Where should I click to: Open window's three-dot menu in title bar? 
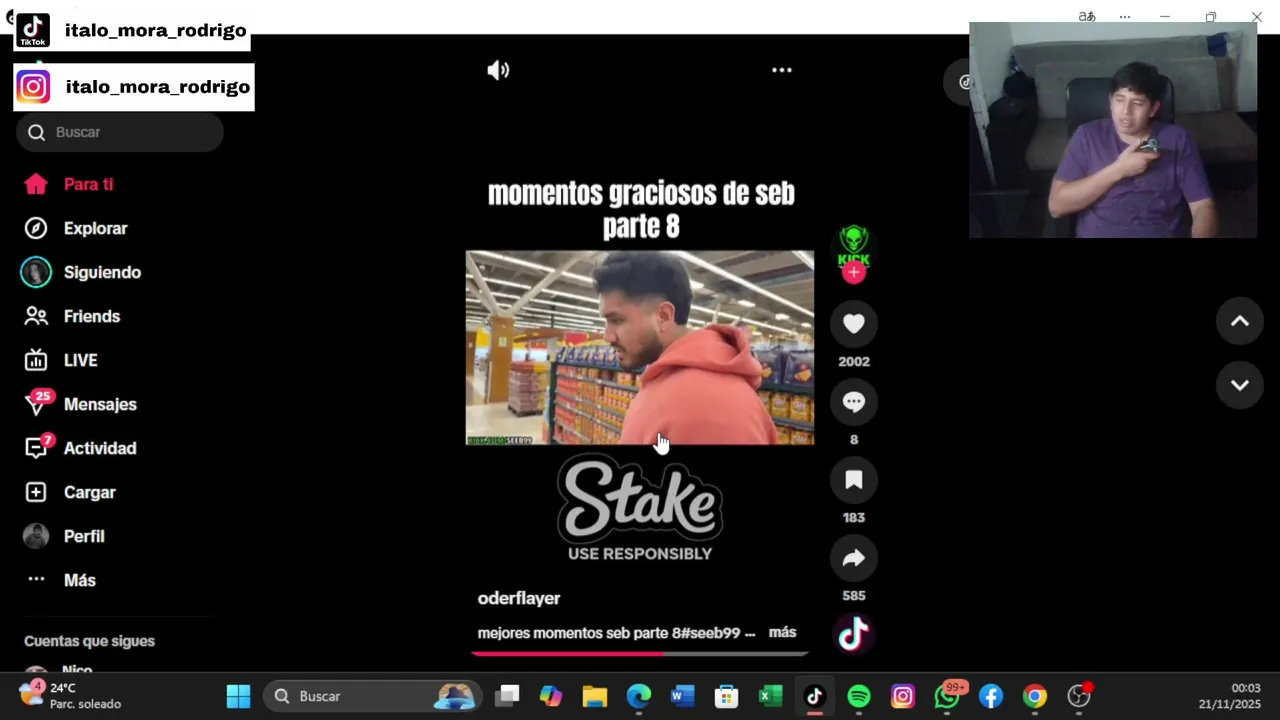click(x=1125, y=17)
